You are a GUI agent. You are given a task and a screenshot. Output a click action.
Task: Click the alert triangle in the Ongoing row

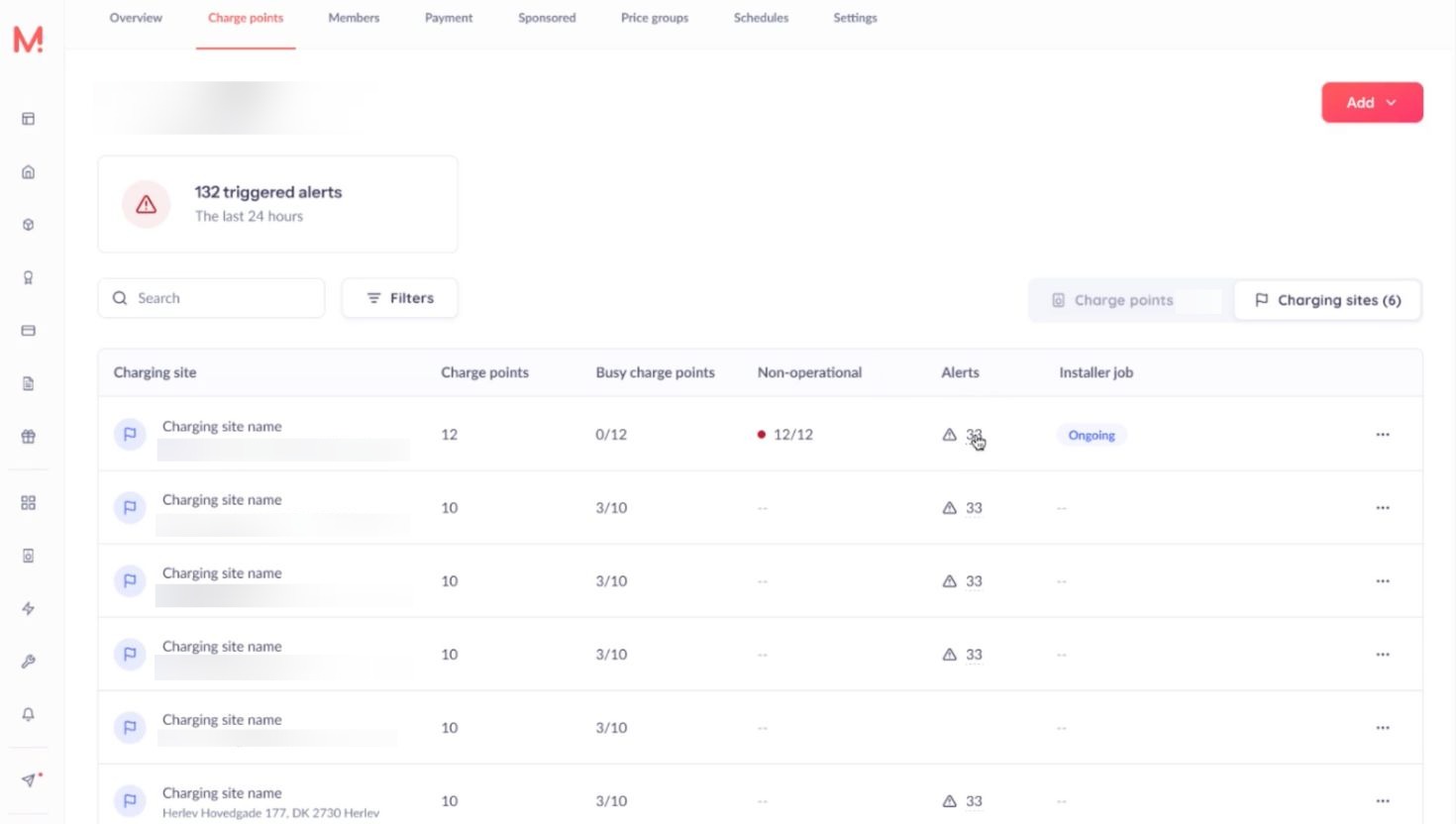pyautogui.click(x=949, y=435)
